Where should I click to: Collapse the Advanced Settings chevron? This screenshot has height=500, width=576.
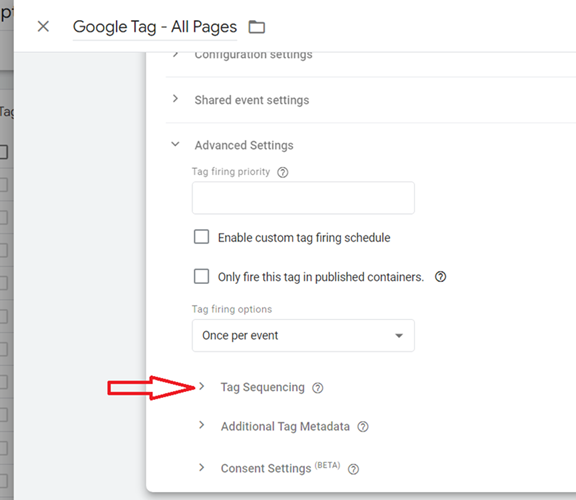176,144
